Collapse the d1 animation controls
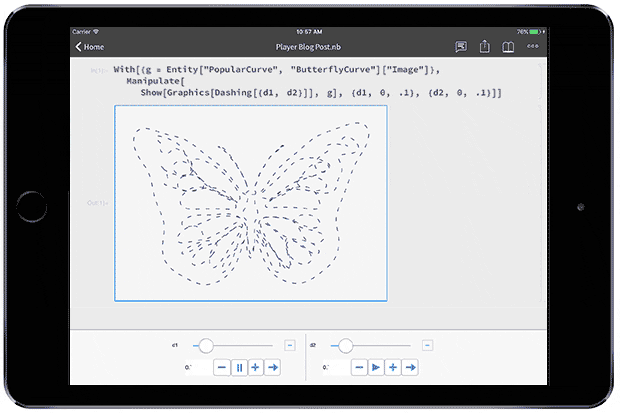This screenshot has width=620, height=413. point(289,345)
